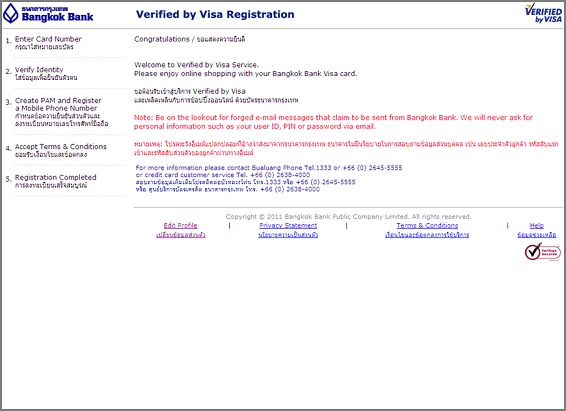Viewport: 566px width, 411px height.
Task: Select step 3 Create PAM and Register
Action: 57,112
